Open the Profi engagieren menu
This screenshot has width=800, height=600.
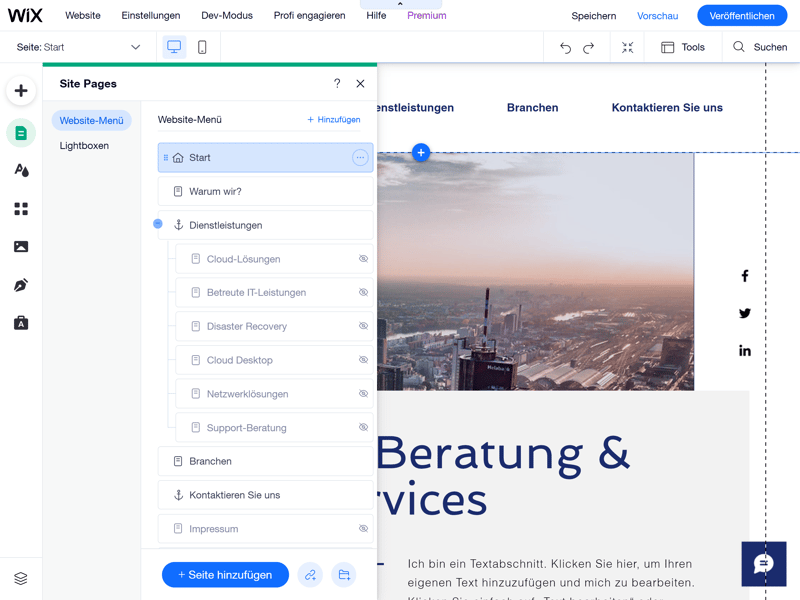click(309, 15)
